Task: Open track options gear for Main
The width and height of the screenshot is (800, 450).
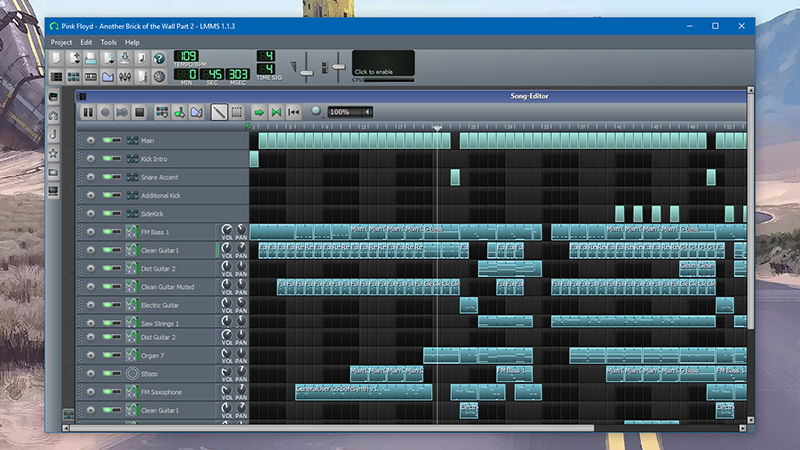Action: click(x=91, y=140)
